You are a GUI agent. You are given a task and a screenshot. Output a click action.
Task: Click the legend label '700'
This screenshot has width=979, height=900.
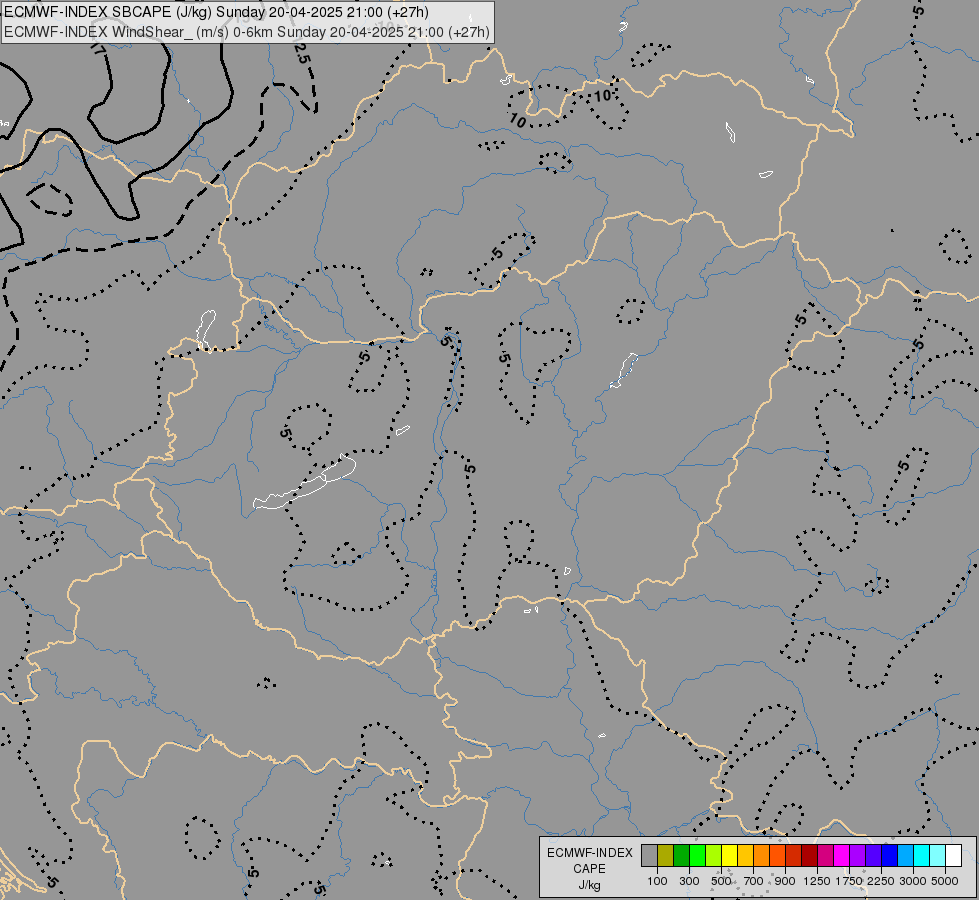(x=754, y=881)
